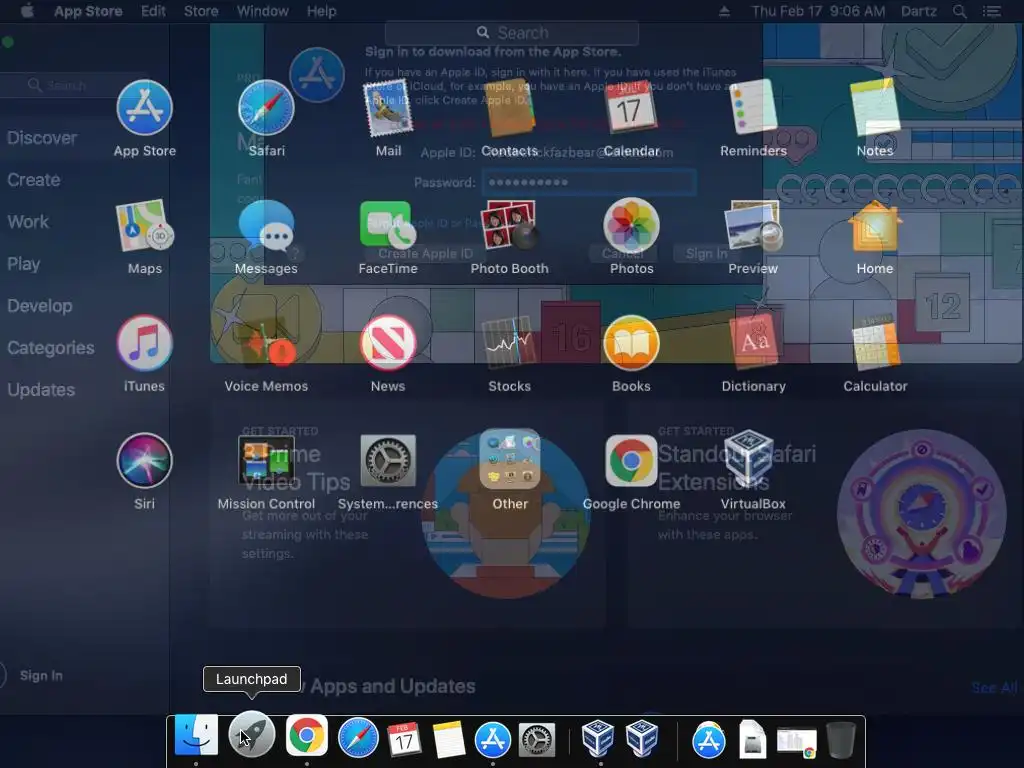Open the Dictionary app

tap(753, 343)
